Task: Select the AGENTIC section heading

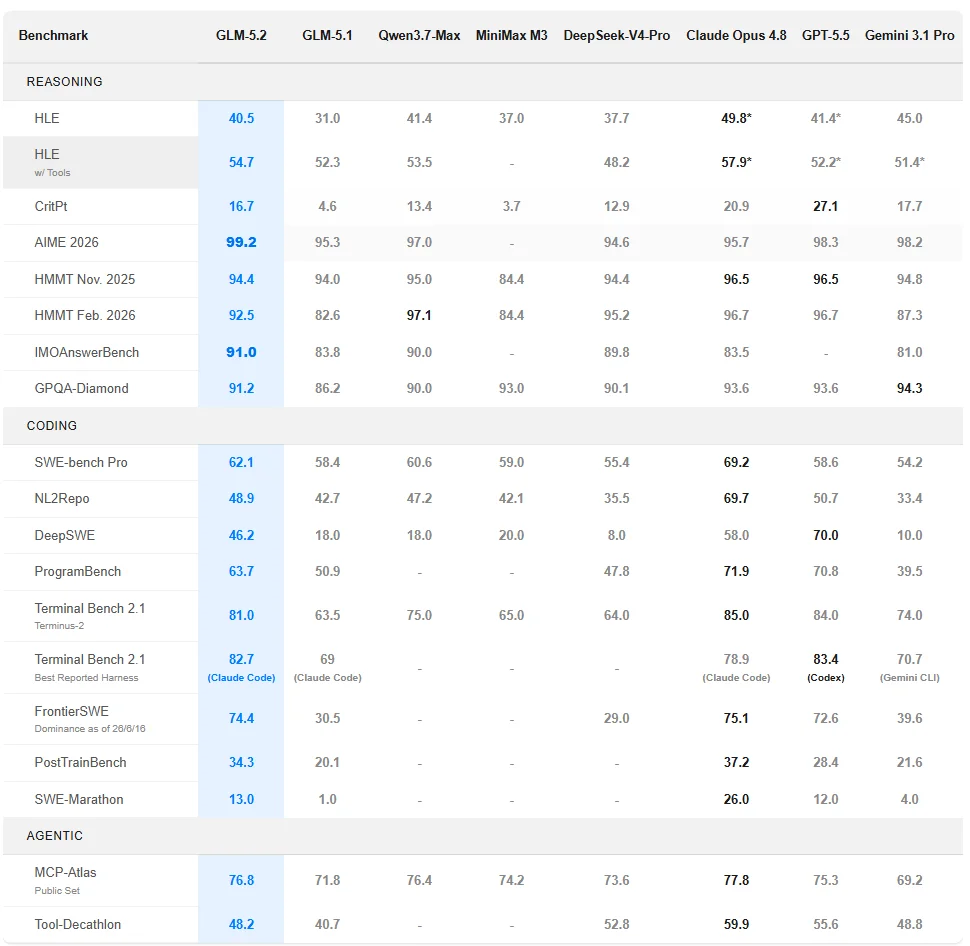Action: coord(54,836)
